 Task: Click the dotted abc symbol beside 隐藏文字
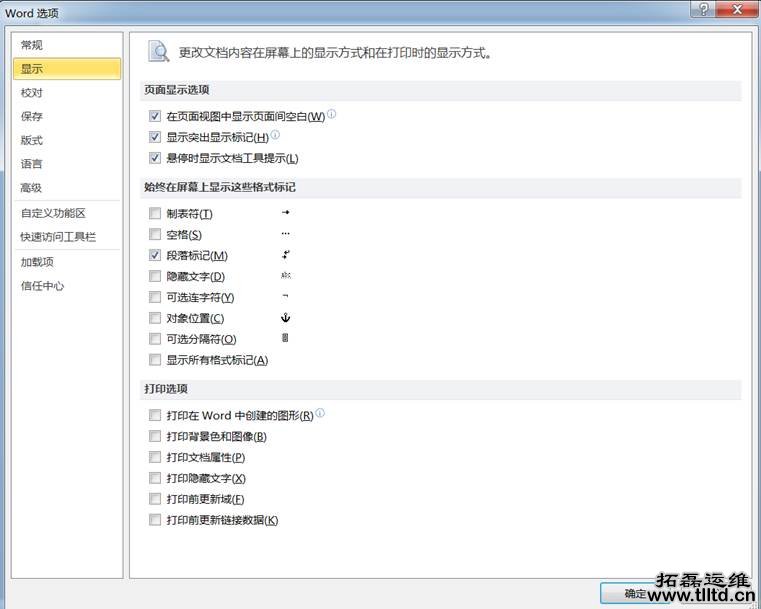coord(286,276)
